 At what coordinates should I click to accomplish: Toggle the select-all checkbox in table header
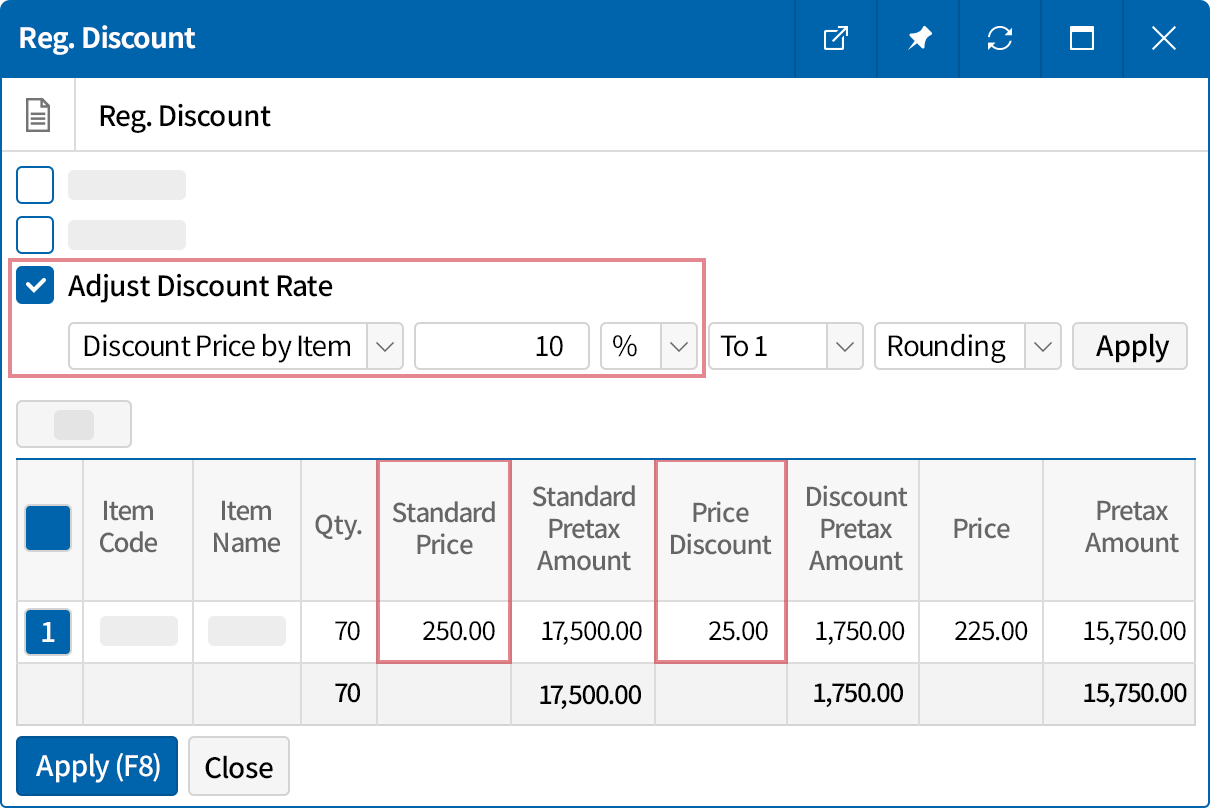(48, 528)
